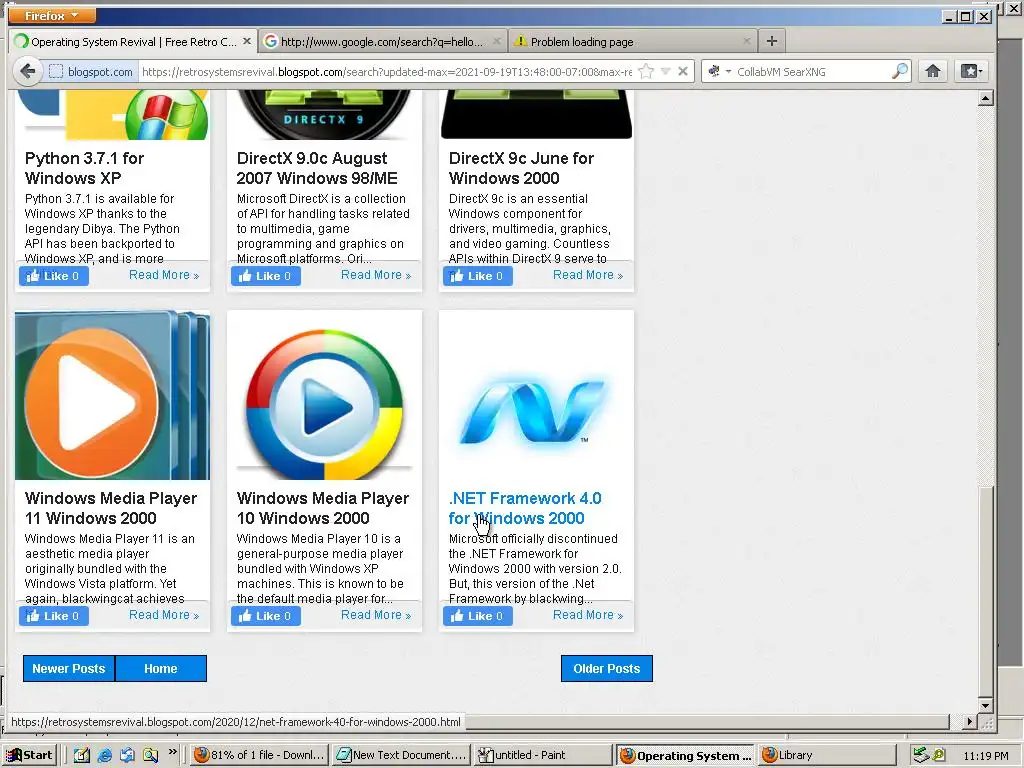Open the Windows Start menu
The width and height of the screenshot is (1024, 768).
coord(29,755)
